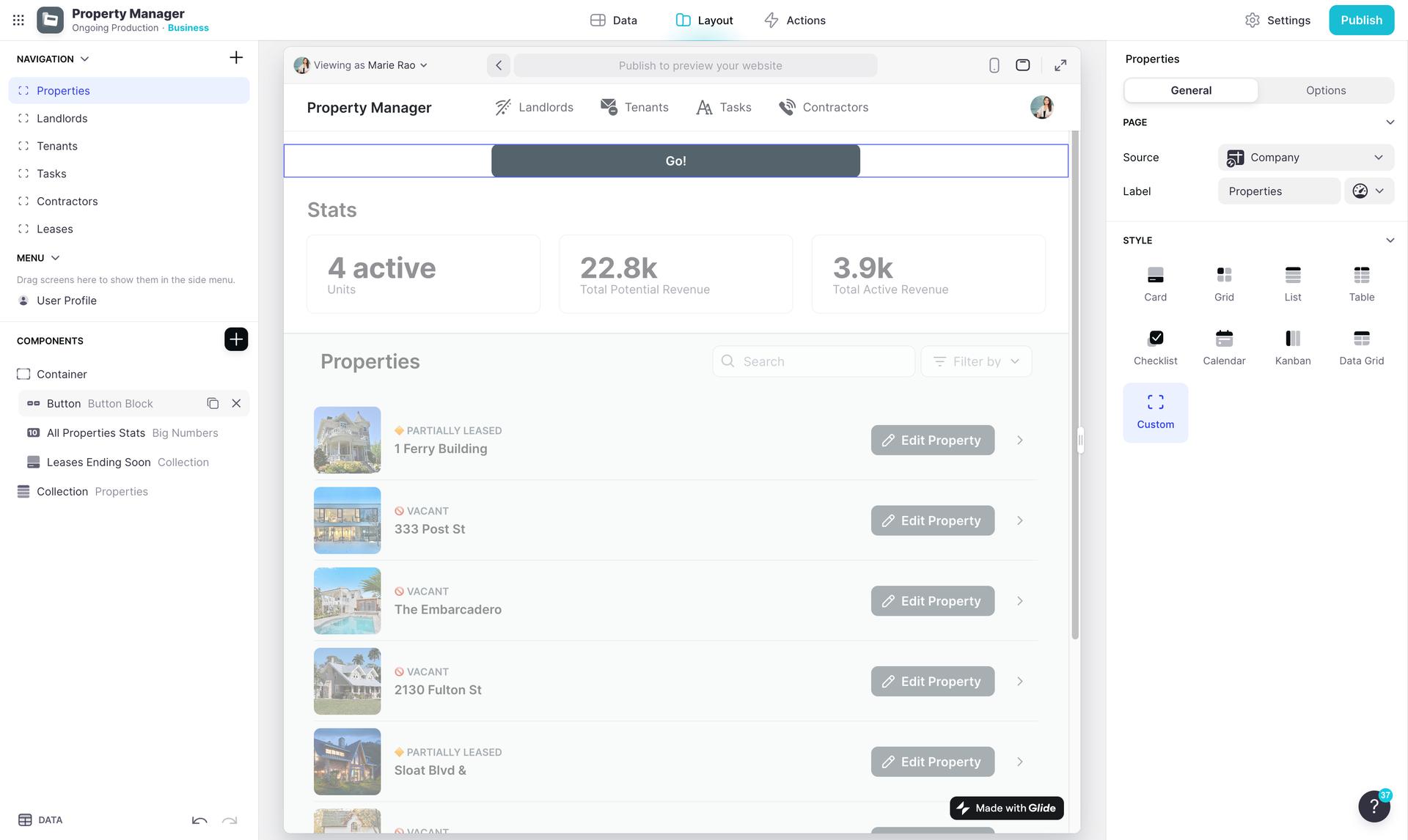Switch to phone preview mode
1408x840 pixels.
click(x=994, y=65)
